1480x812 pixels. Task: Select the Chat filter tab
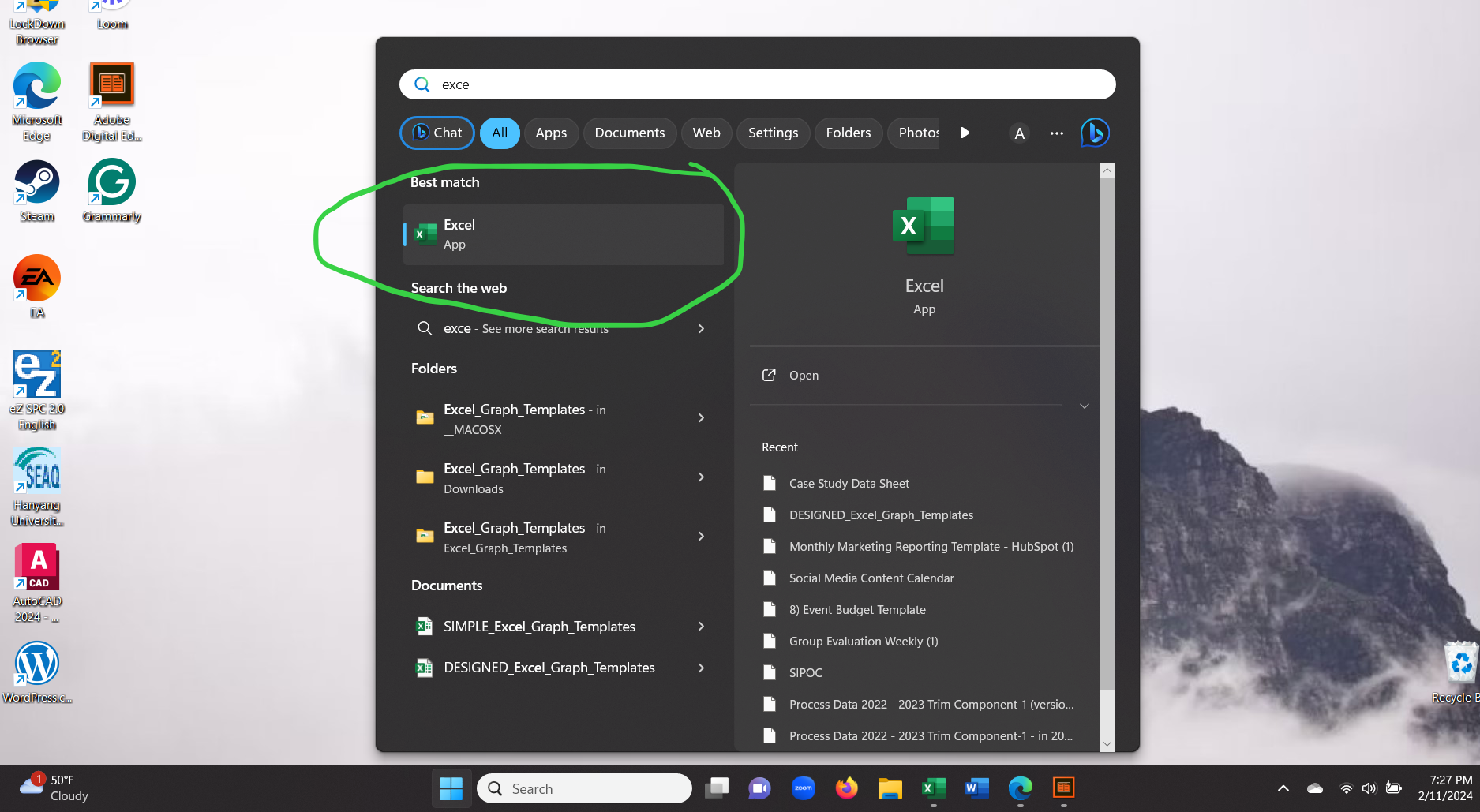437,133
